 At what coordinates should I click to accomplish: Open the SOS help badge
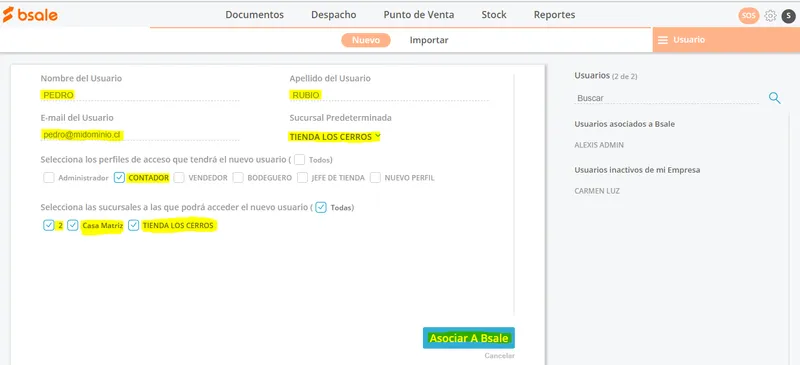[748, 16]
